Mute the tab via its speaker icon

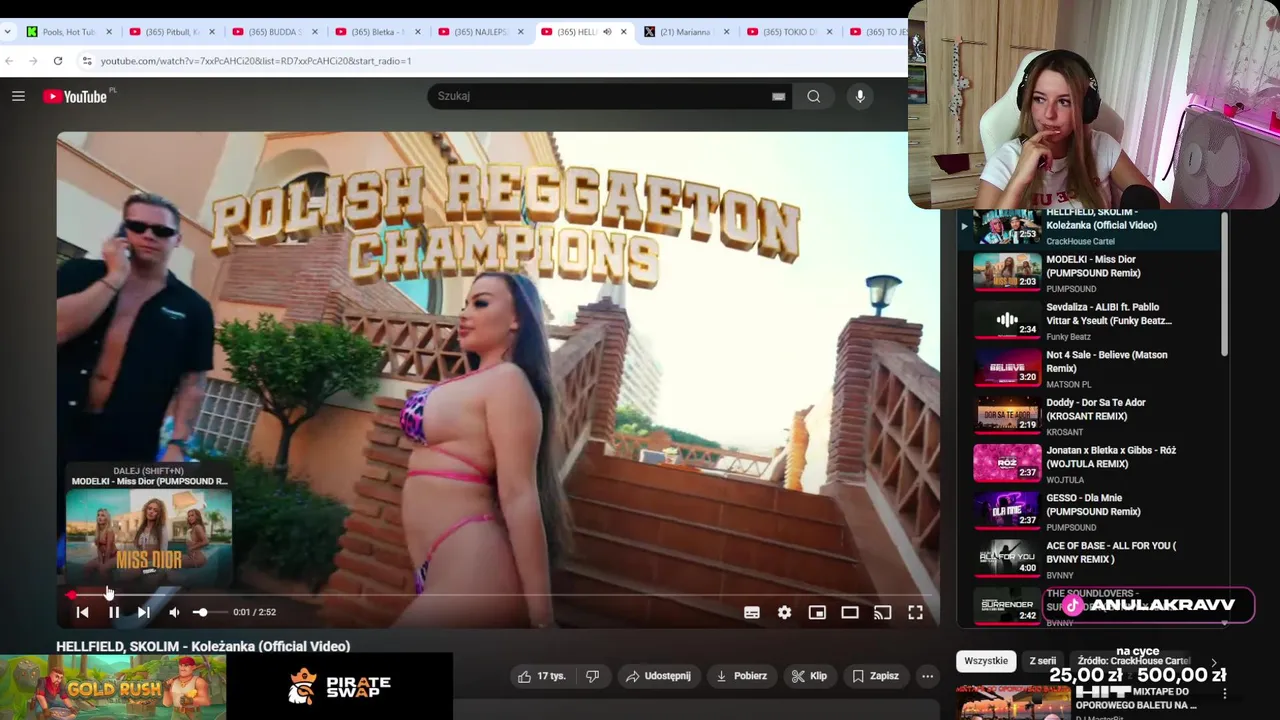pos(607,32)
